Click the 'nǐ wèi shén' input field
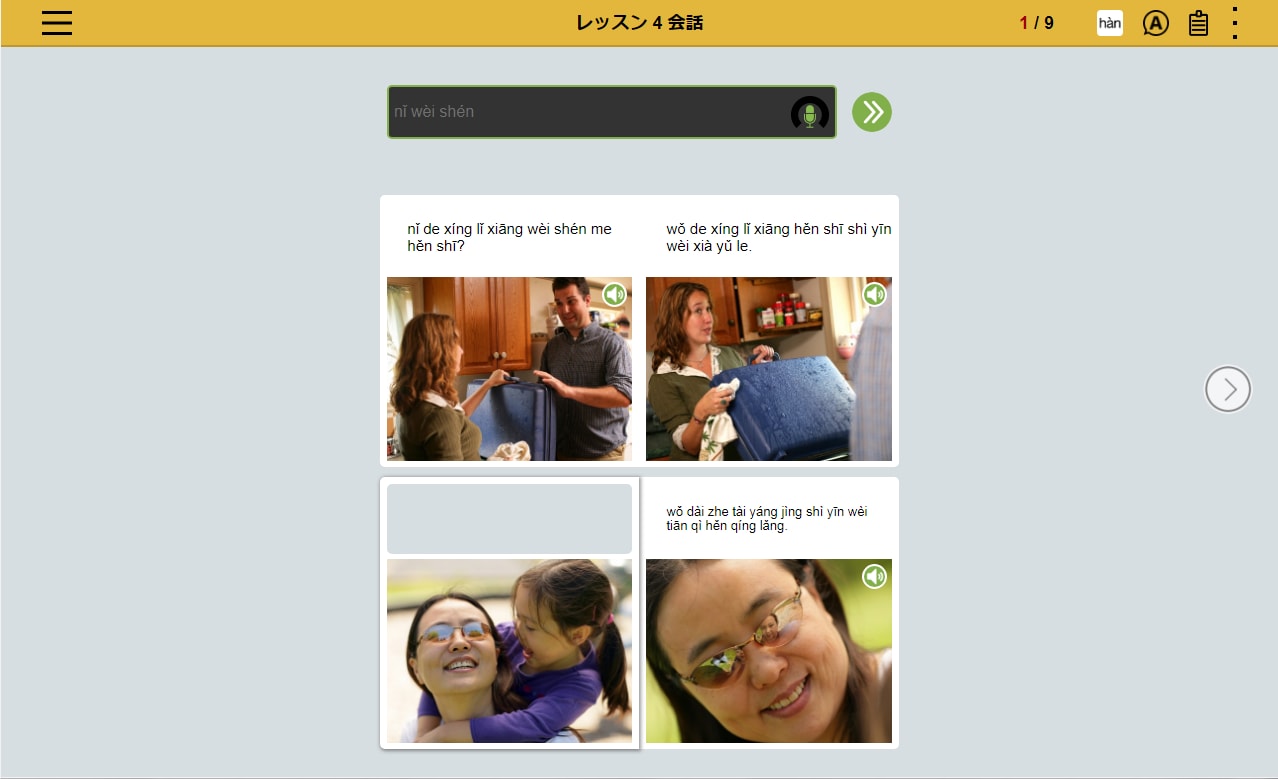The width and height of the screenshot is (1278, 779). 585,112
